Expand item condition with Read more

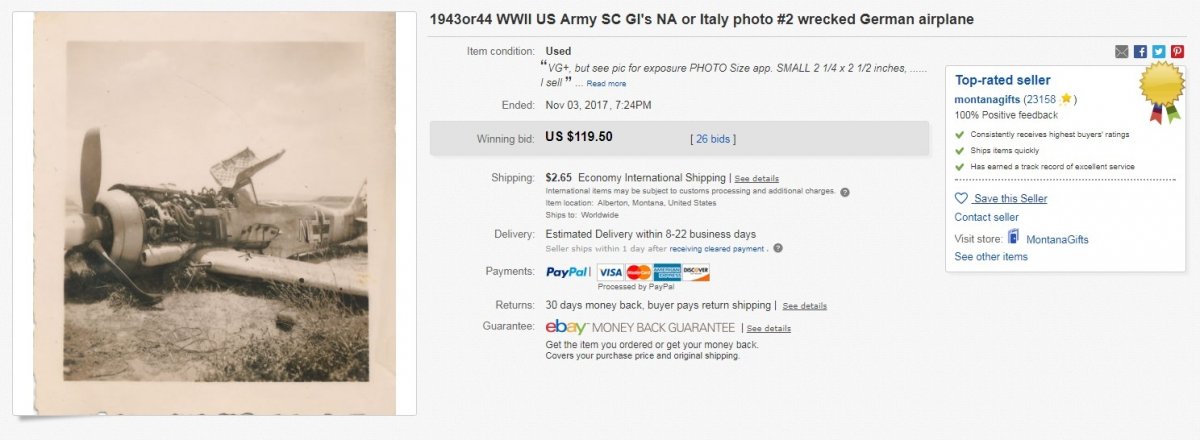tap(606, 83)
